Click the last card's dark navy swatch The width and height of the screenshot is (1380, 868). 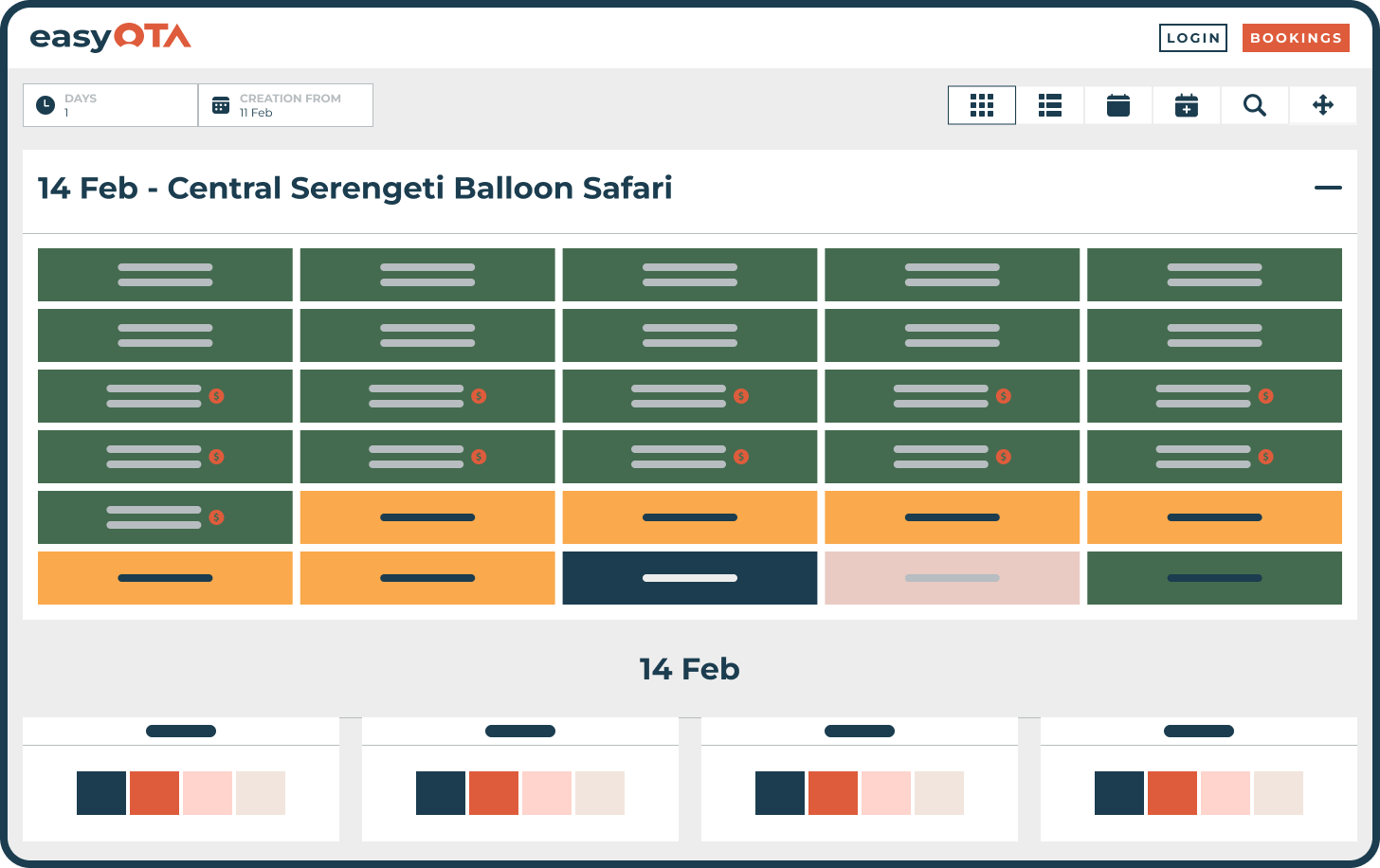[x=1119, y=793]
